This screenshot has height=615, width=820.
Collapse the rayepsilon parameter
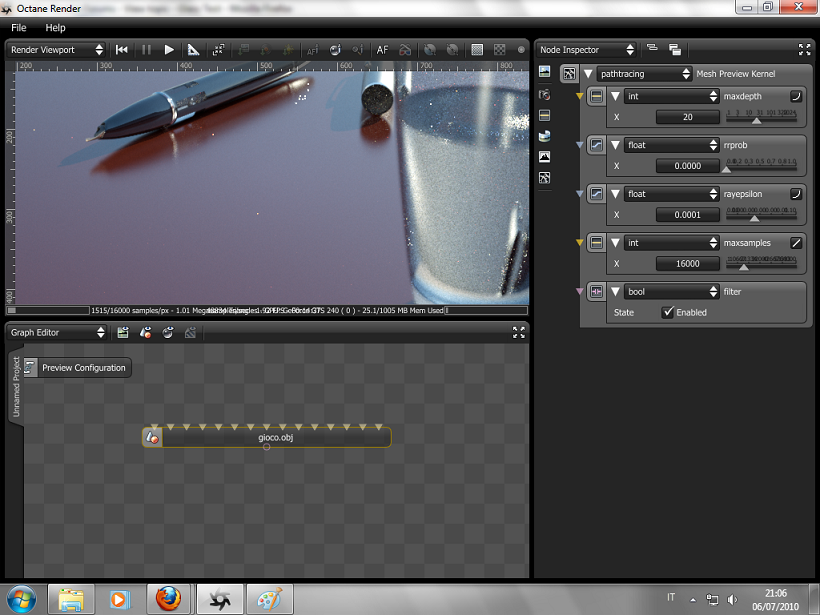pos(616,194)
